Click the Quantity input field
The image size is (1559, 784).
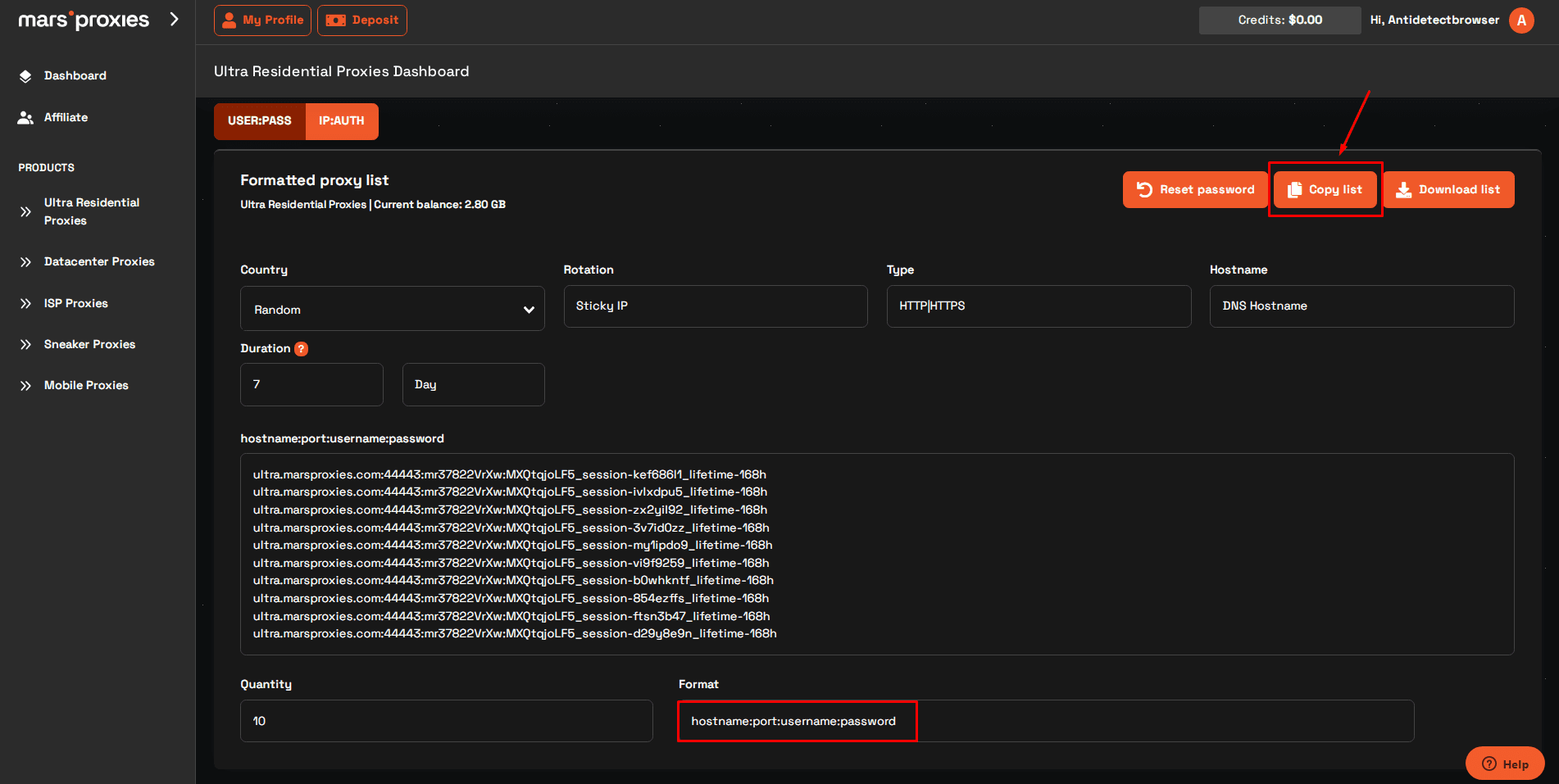tap(447, 721)
